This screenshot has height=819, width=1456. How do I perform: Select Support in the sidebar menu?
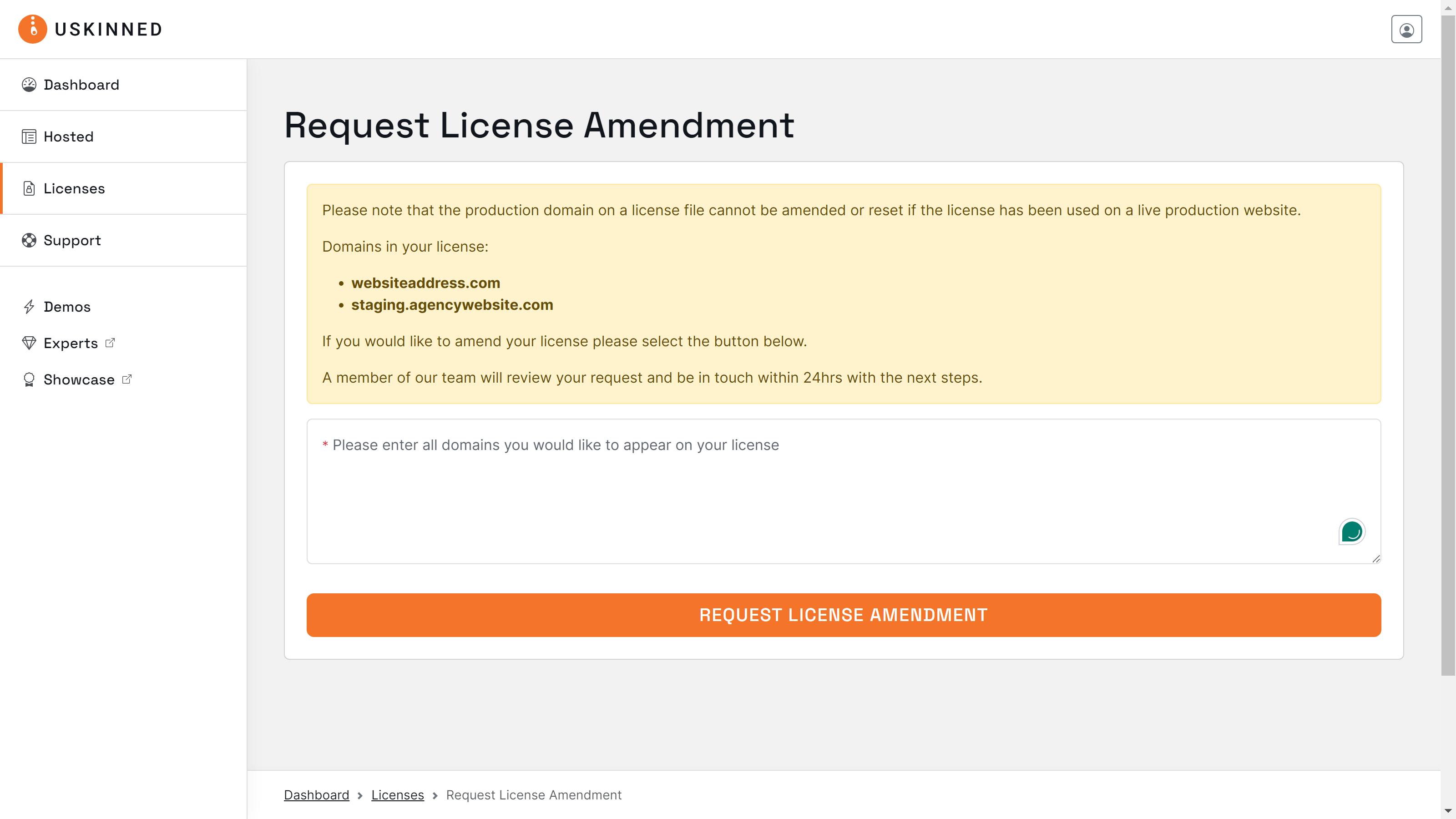point(72,240)
